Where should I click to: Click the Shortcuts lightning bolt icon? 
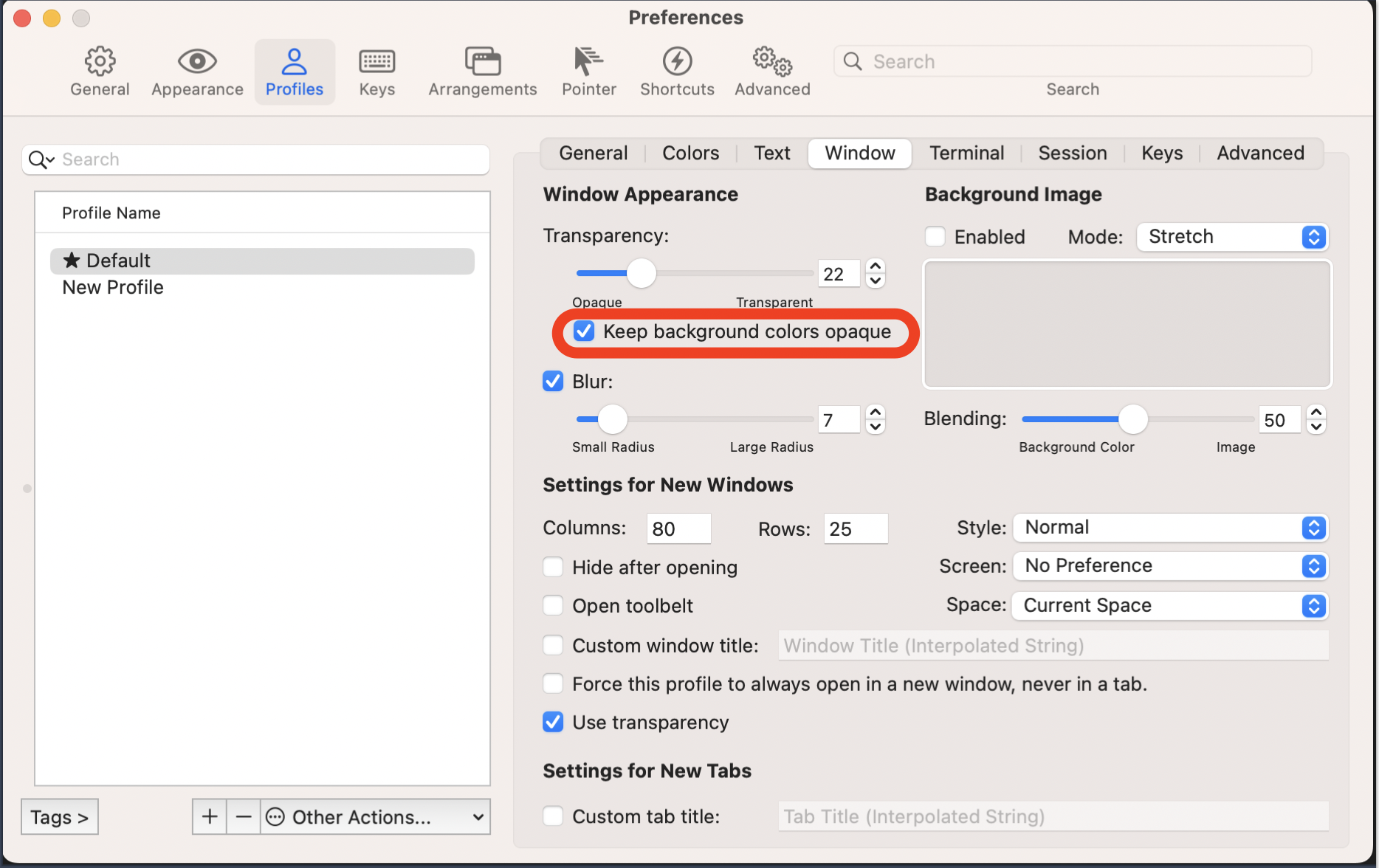coord(676,70)
